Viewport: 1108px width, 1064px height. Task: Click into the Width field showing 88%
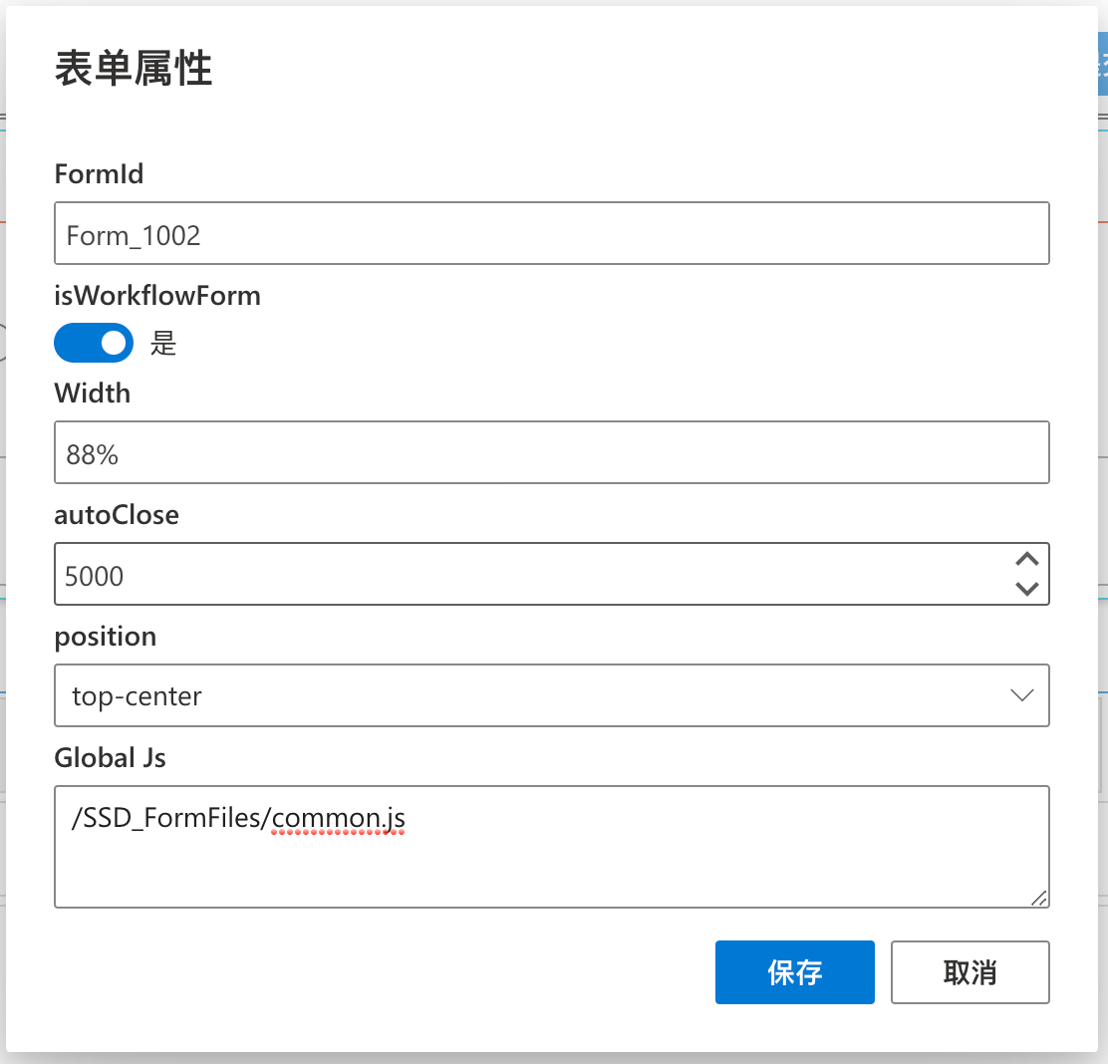(x=552, y=452)
